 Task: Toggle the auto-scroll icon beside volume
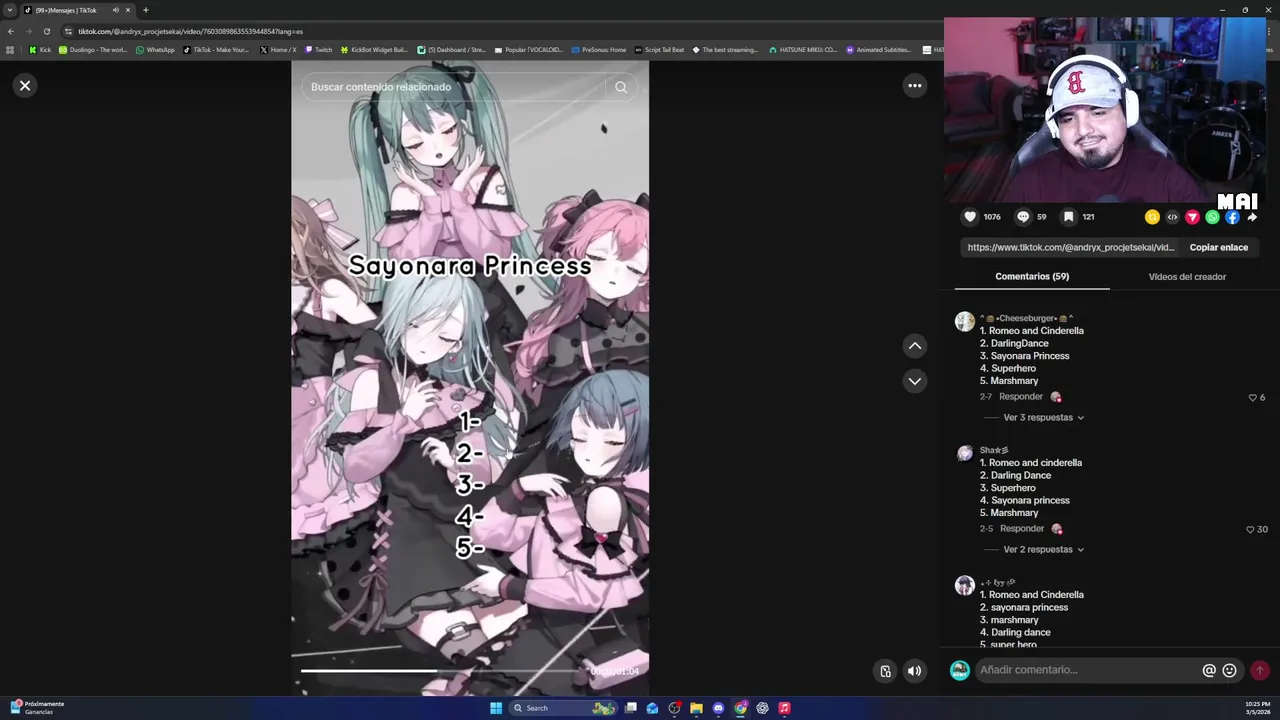(x=885, y=671)
